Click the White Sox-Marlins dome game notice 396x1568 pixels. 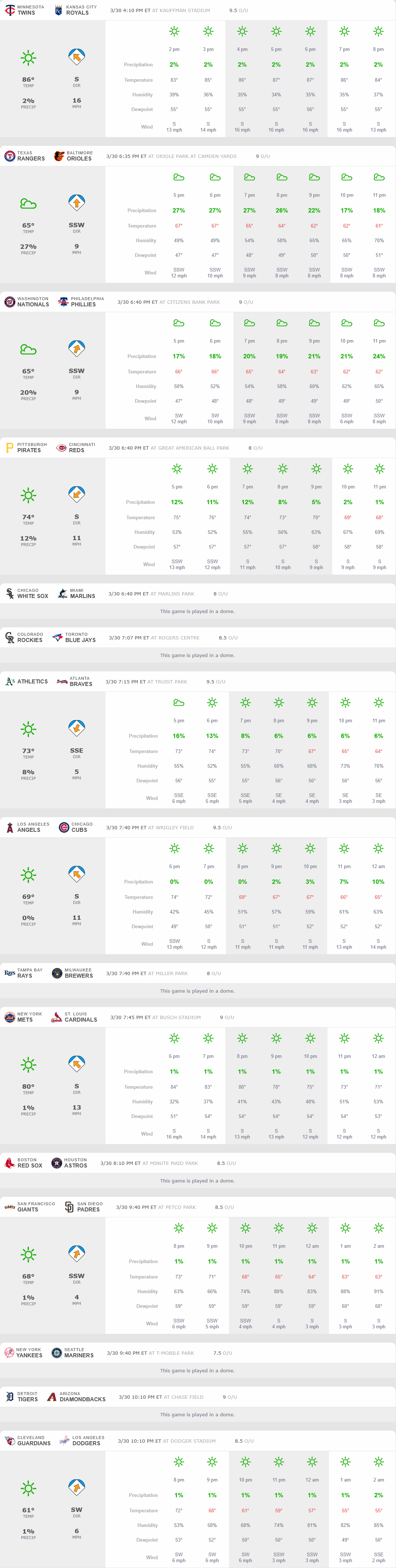point(197,611)
